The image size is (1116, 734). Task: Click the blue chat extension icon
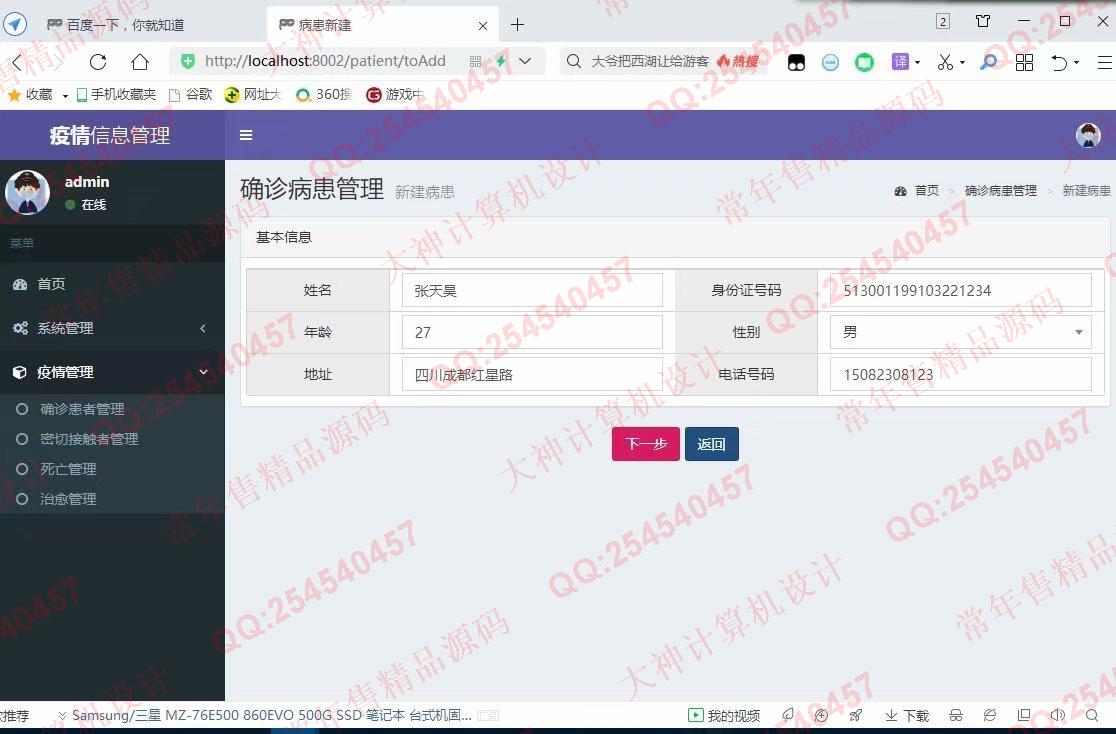point(830,63)
